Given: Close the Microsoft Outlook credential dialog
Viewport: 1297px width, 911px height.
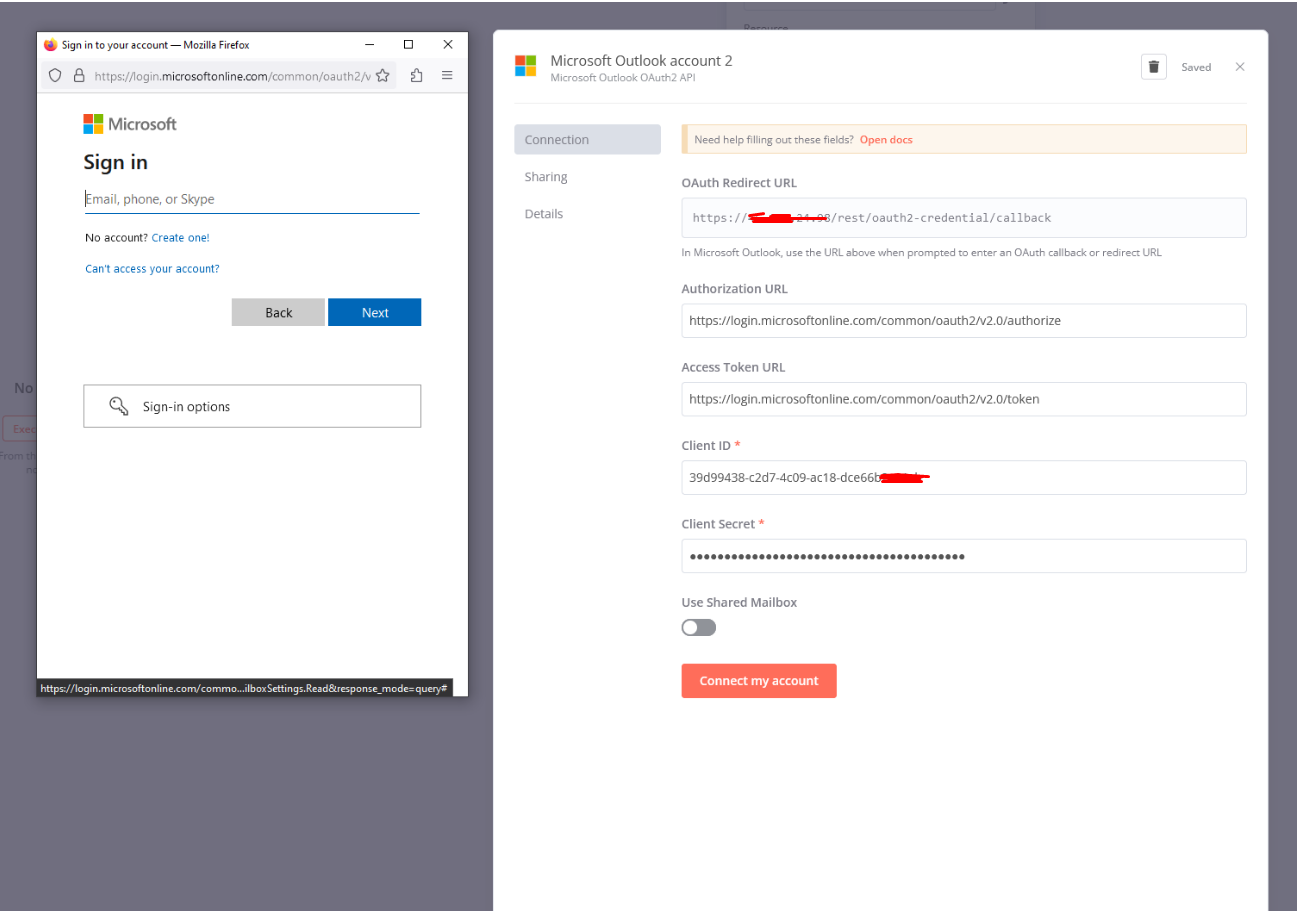Looking at the screenshot, I should [1240, 67].
